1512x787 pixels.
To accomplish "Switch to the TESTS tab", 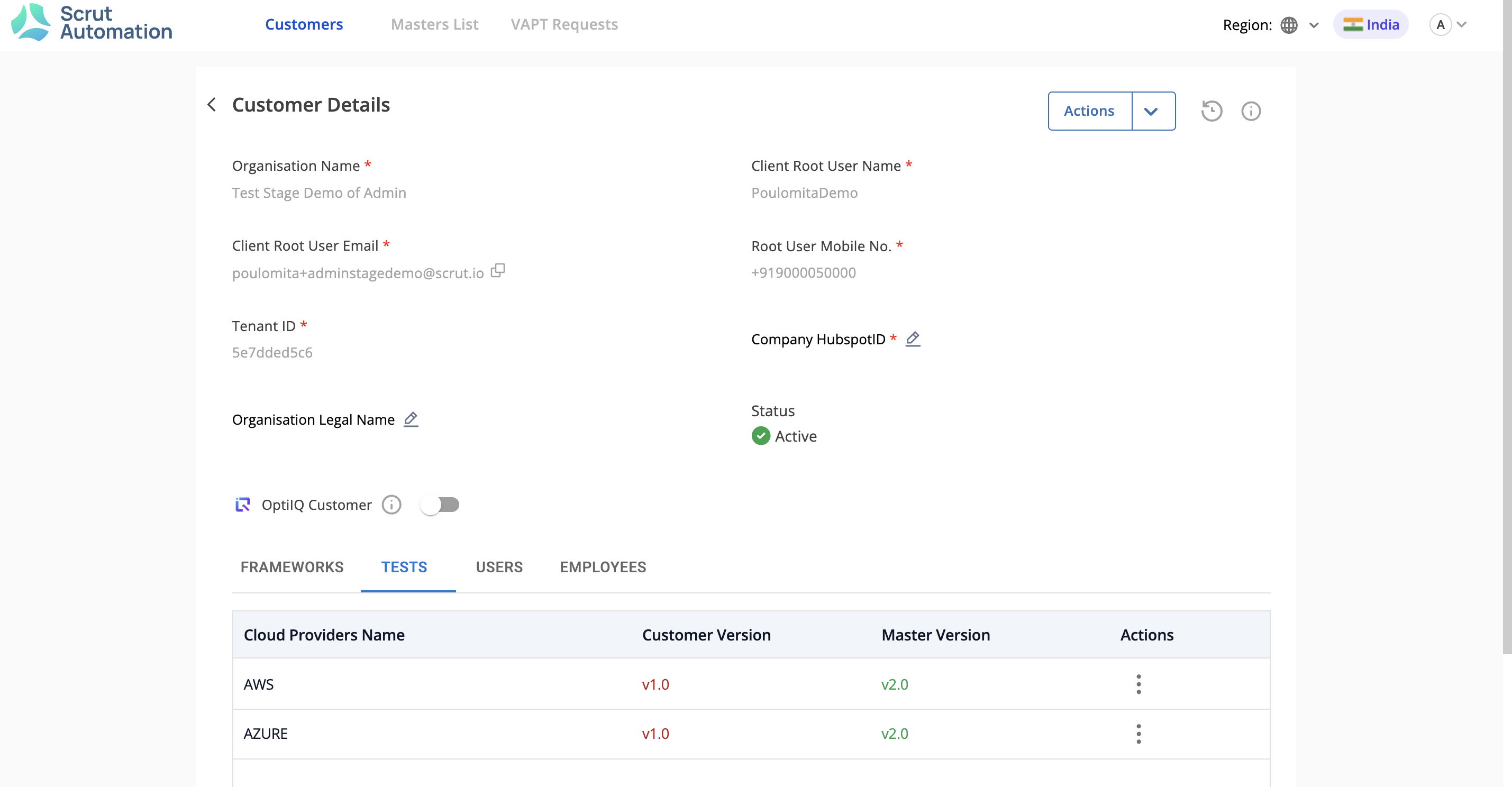I will pyautogui.click(x=404, y=567).
